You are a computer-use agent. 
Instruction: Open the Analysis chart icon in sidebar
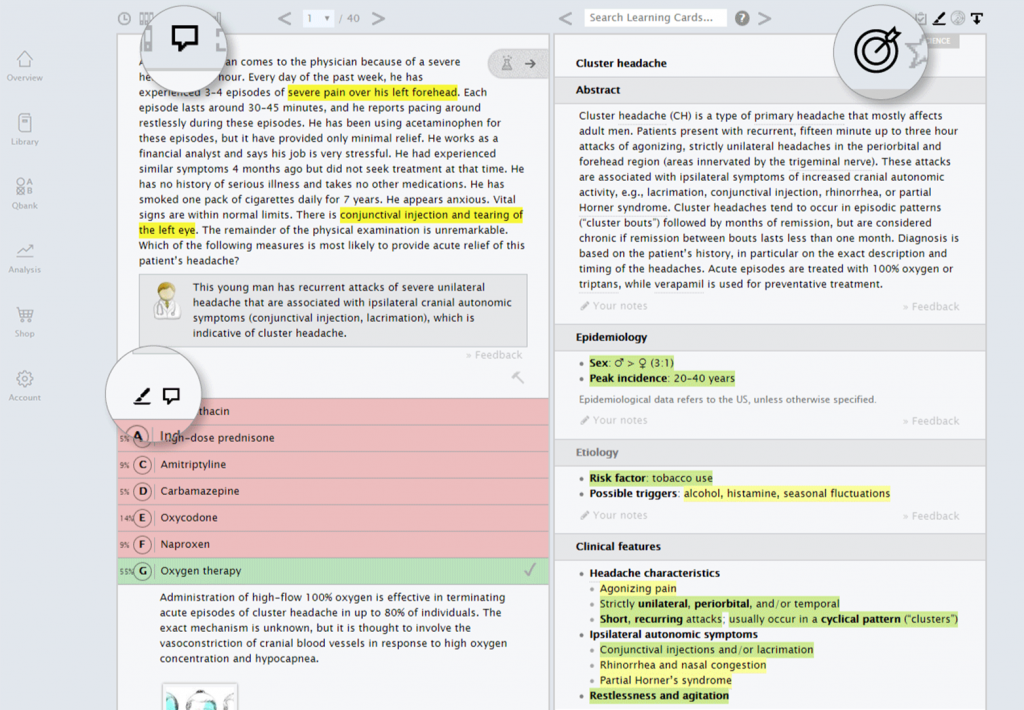(x=25, y=257)
